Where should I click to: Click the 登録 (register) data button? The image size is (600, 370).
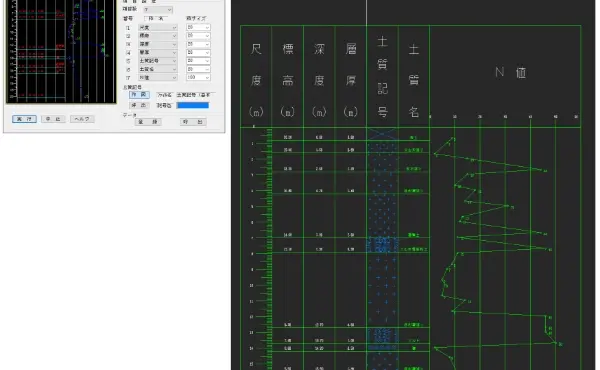148,122
